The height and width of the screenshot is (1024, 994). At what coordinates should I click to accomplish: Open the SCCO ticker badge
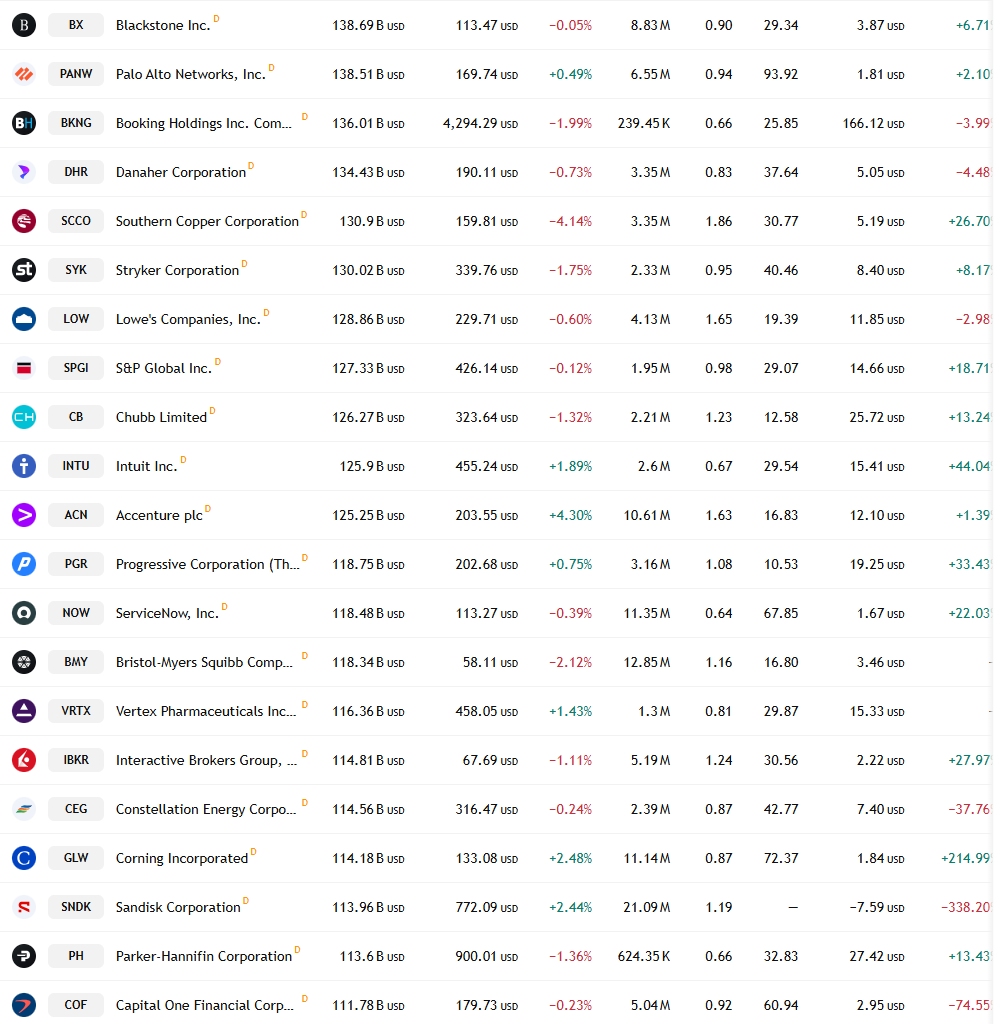76,221
